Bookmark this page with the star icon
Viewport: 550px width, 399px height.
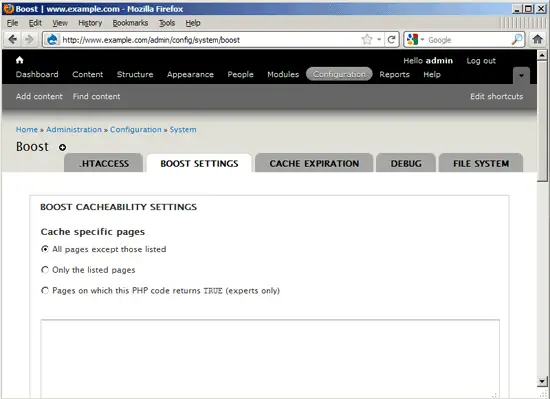(367, 40)
